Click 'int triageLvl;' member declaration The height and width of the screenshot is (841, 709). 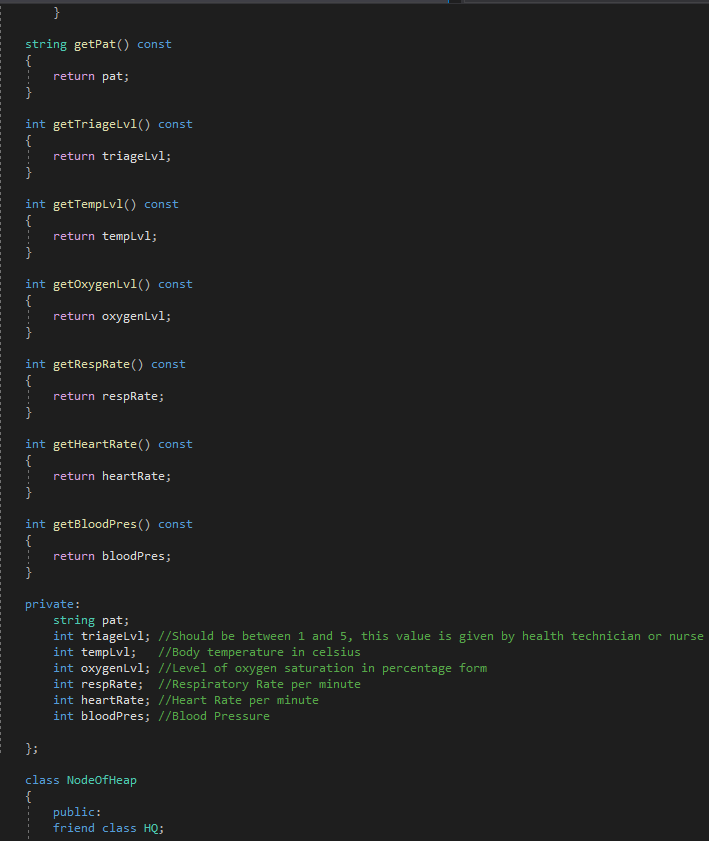click(101, 636)
